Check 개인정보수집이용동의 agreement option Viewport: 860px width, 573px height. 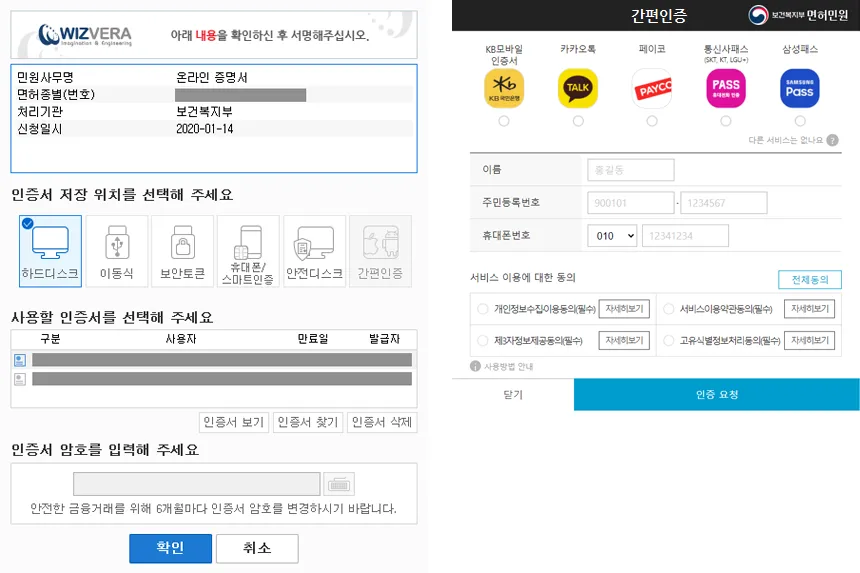click(x=484, y=309)
